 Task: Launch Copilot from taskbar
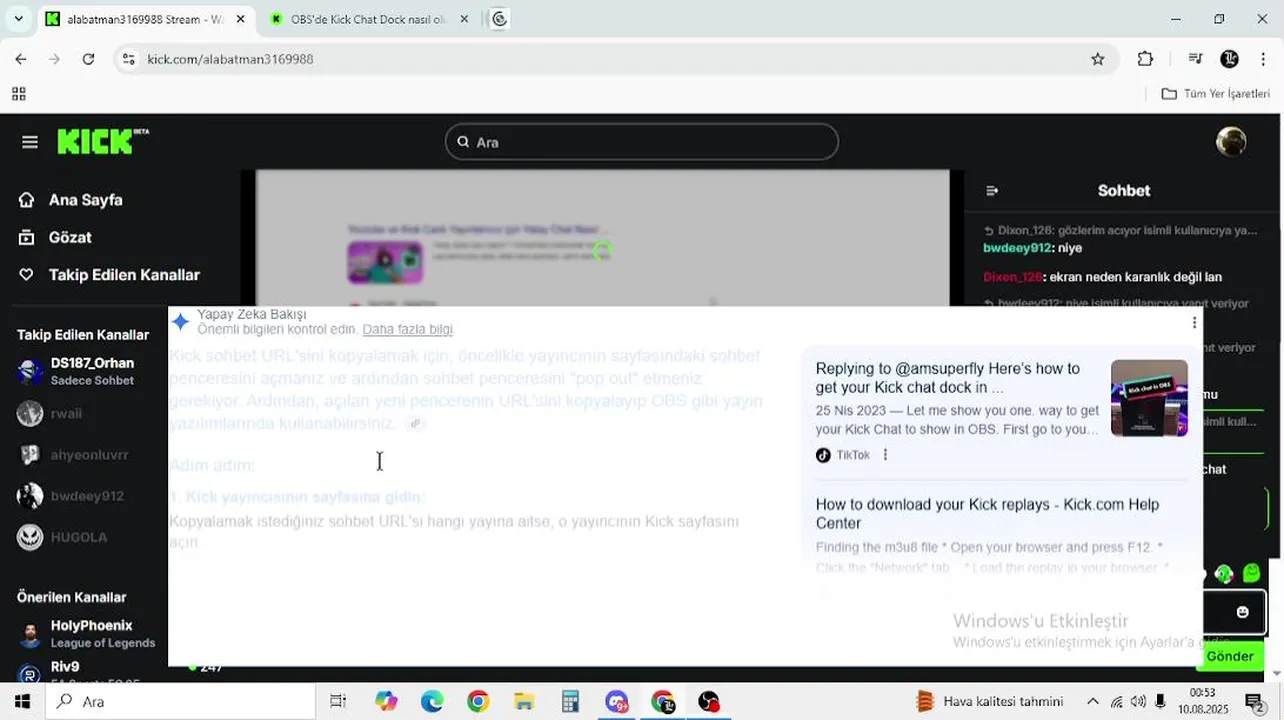386,701
